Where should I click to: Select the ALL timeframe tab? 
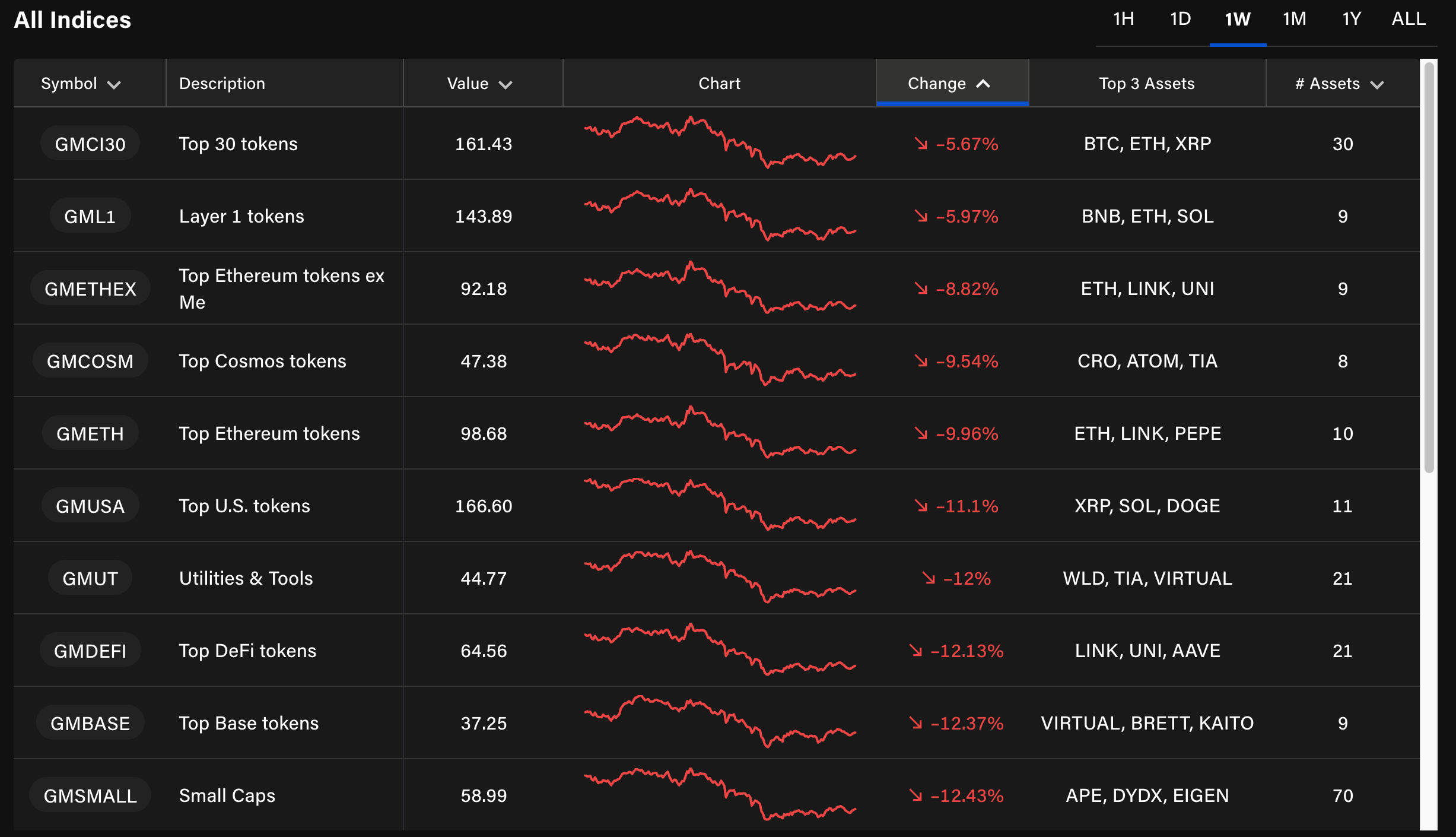[1409, 20]
